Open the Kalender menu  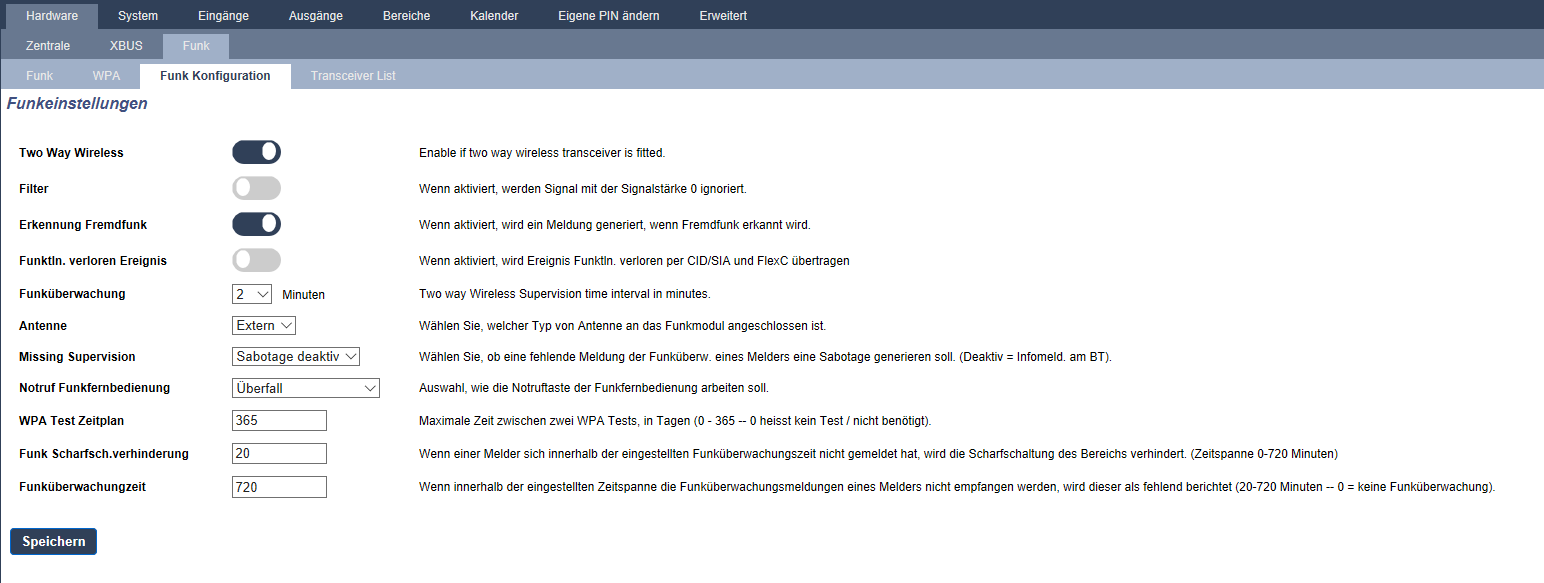(494, 16)
